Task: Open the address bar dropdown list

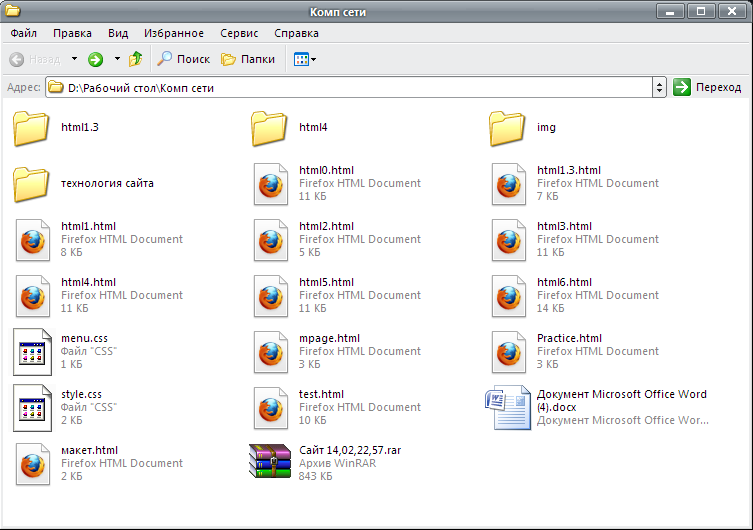Action: point(659,87)
